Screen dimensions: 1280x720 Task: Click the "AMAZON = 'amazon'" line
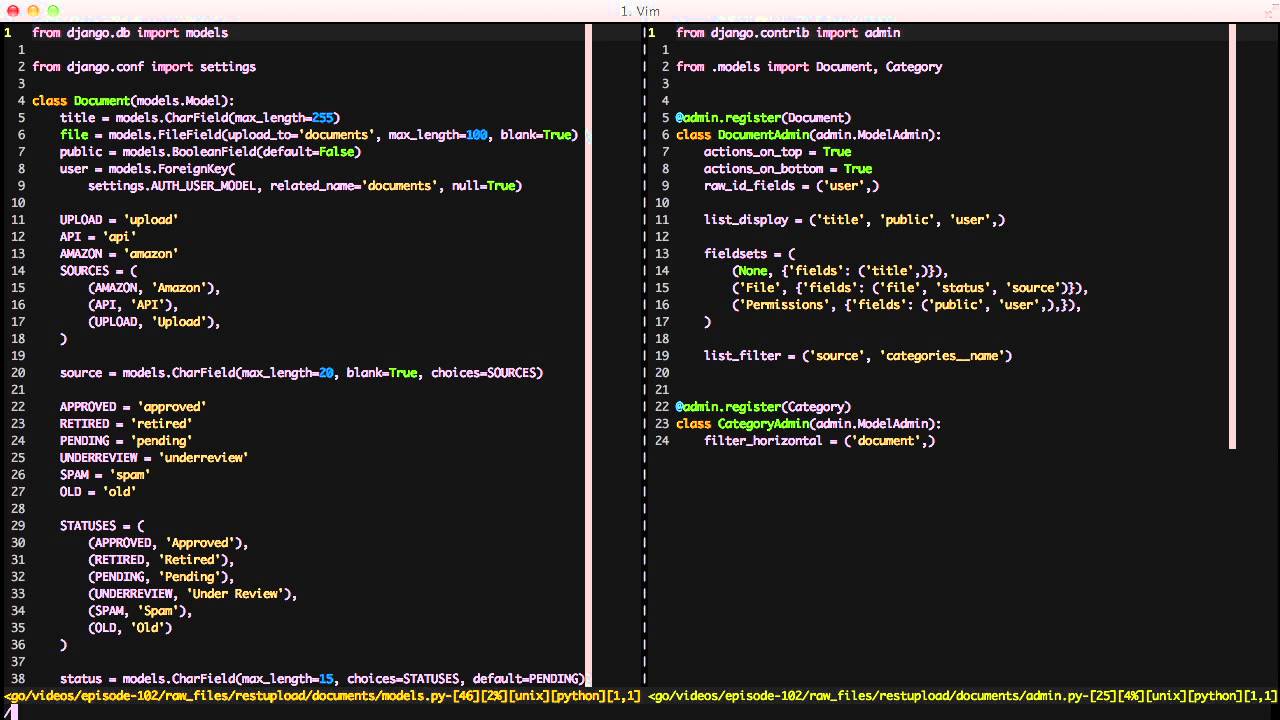119,254
